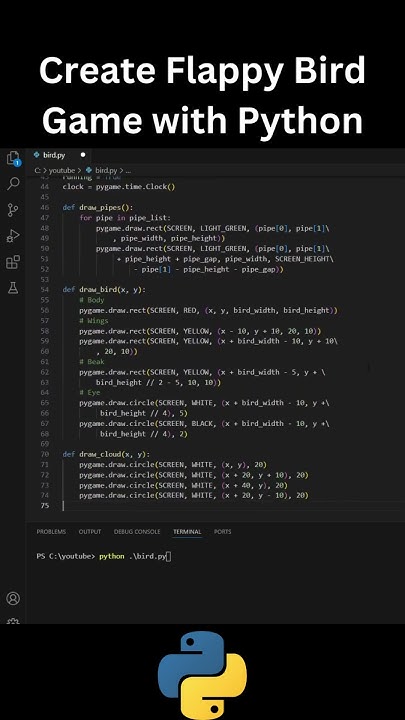405x720 pixels.
Task: Click 'def draw_cloud(x, y):' definition text
Action: (106, 454)
